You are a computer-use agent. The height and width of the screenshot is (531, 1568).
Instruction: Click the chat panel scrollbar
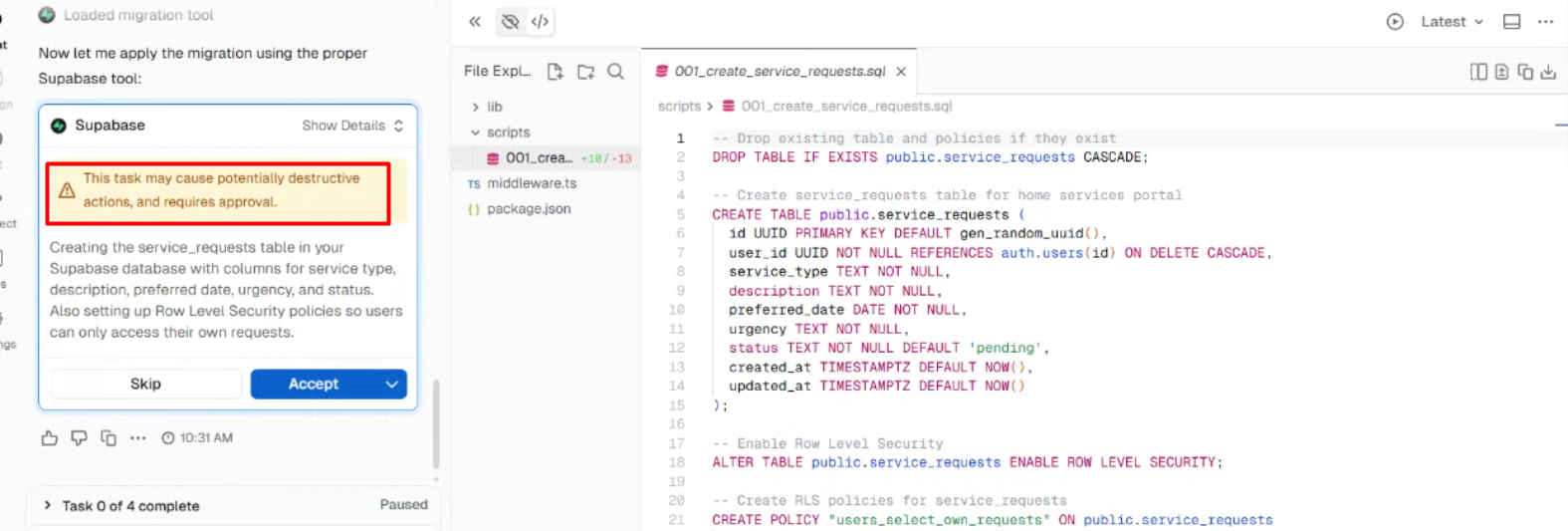point(436,423)
